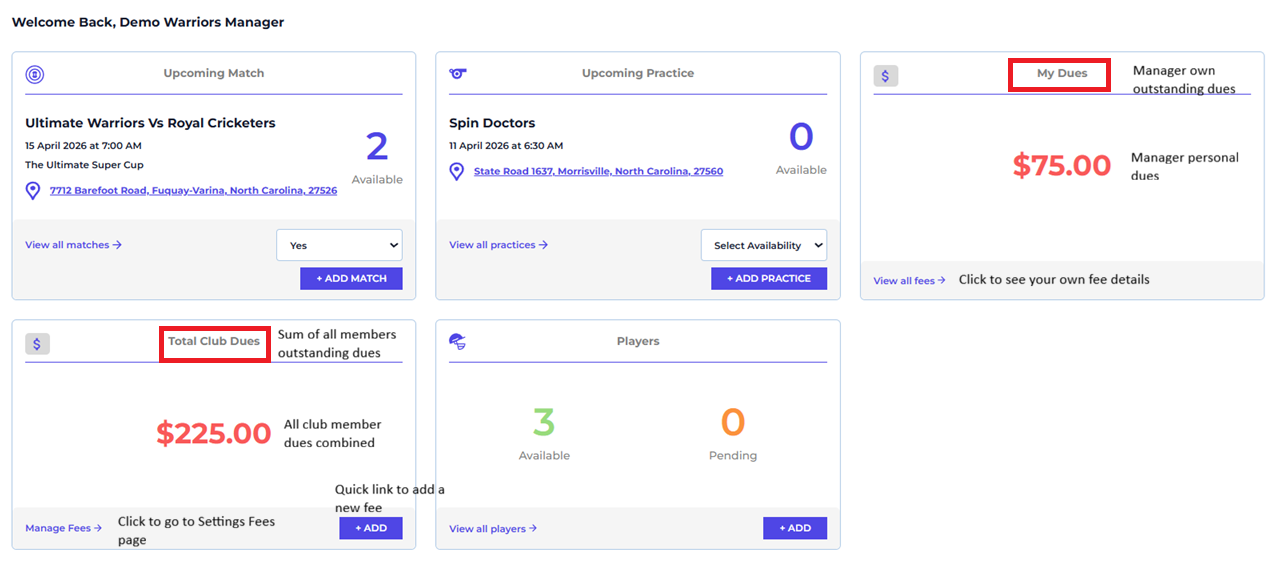
Task: Click the Players card heading
Action: click(x=638, y=341)
